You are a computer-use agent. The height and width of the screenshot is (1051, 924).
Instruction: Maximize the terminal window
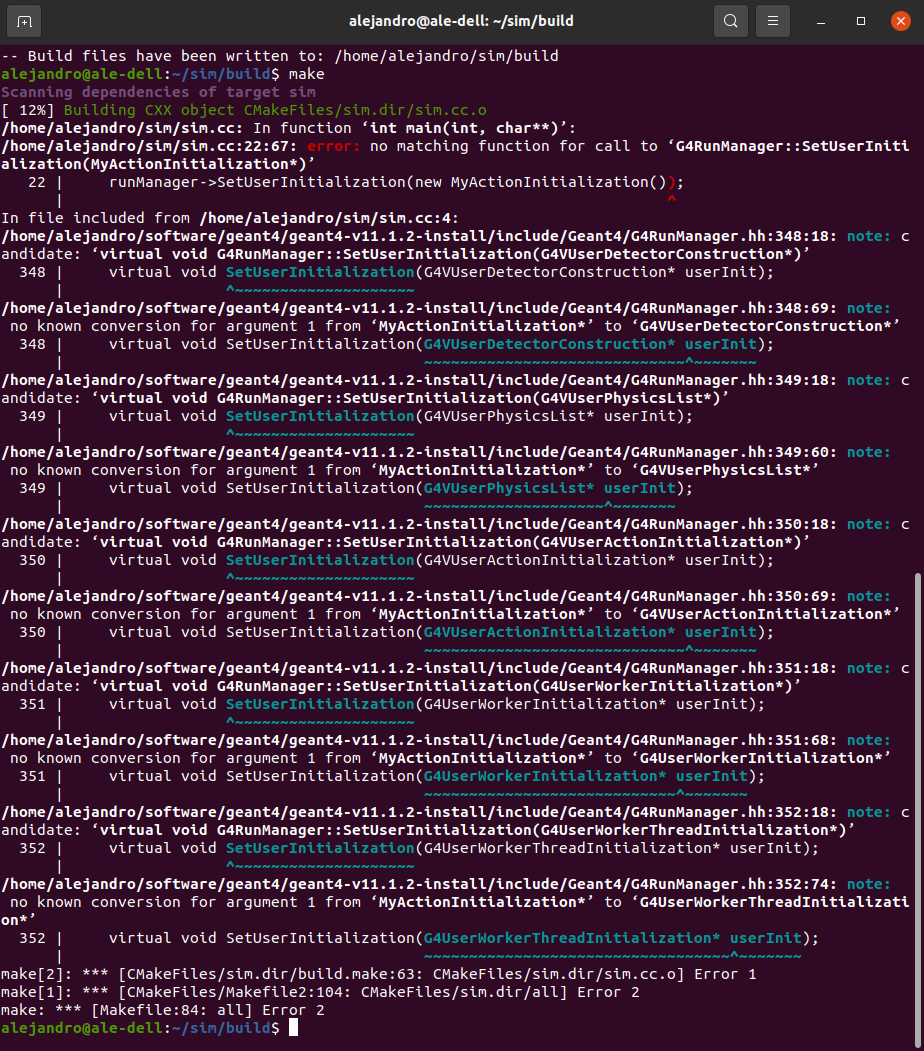point(861,21)
